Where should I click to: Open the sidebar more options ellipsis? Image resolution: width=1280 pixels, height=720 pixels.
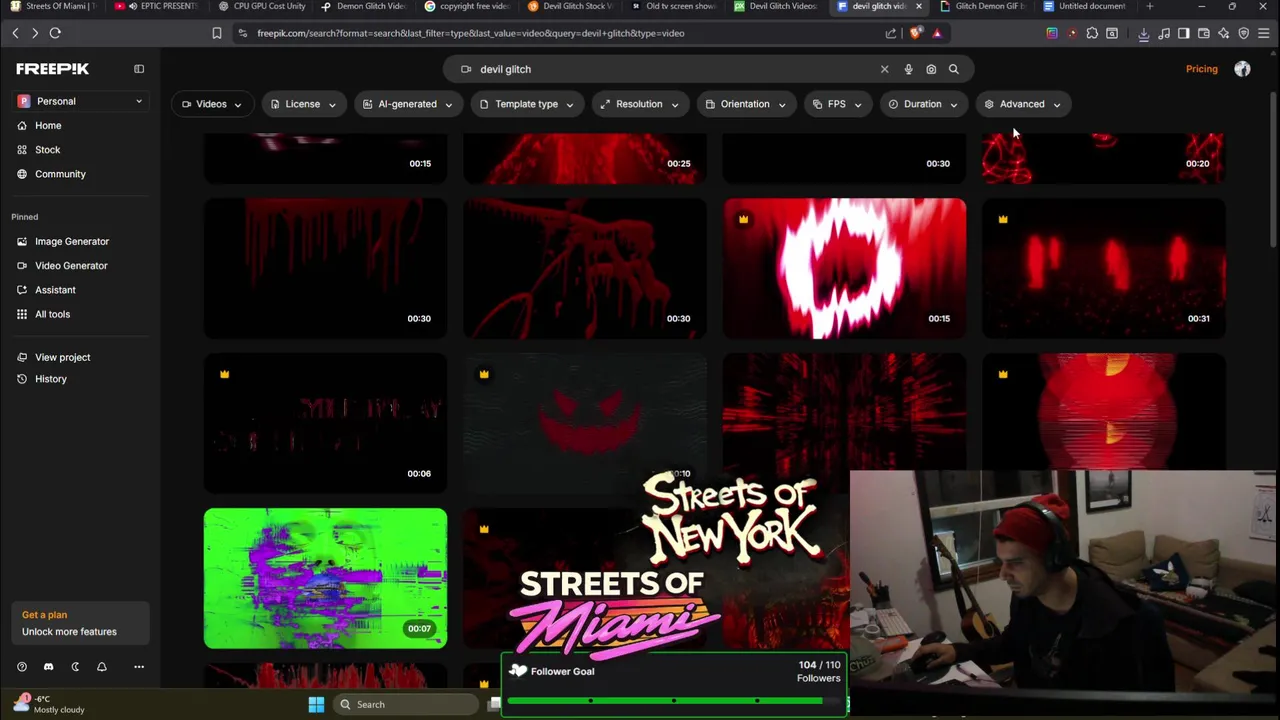click(139, 667)
